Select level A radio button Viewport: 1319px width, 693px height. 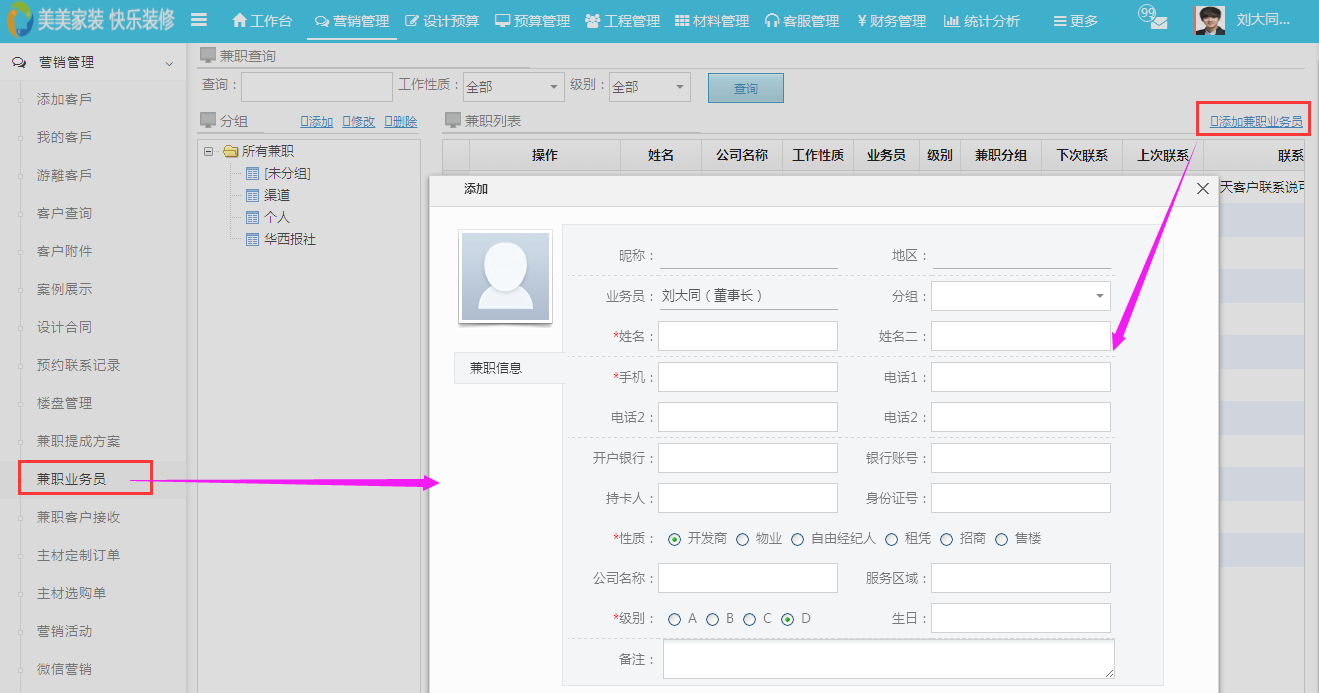point(675,619)
